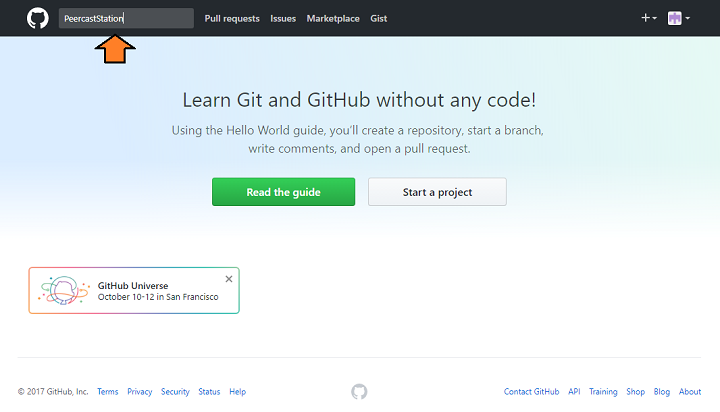The height and width of the screenshot is (412, 720).
Task: Click the GitHub Octocat logo in header
Action: 38,18
